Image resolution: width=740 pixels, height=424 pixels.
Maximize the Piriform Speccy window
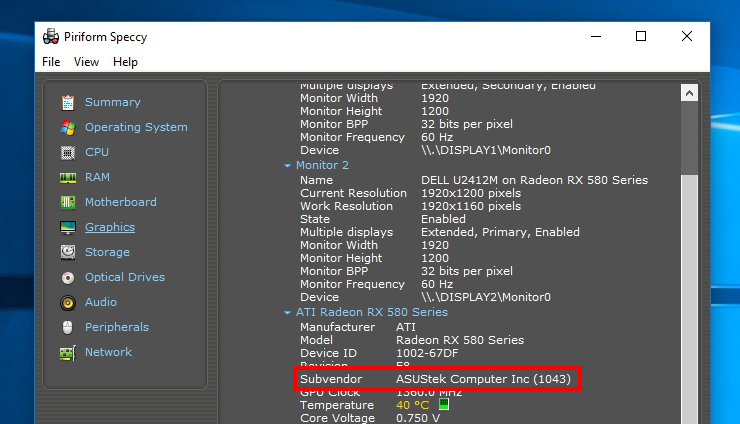tap(641, 36)
